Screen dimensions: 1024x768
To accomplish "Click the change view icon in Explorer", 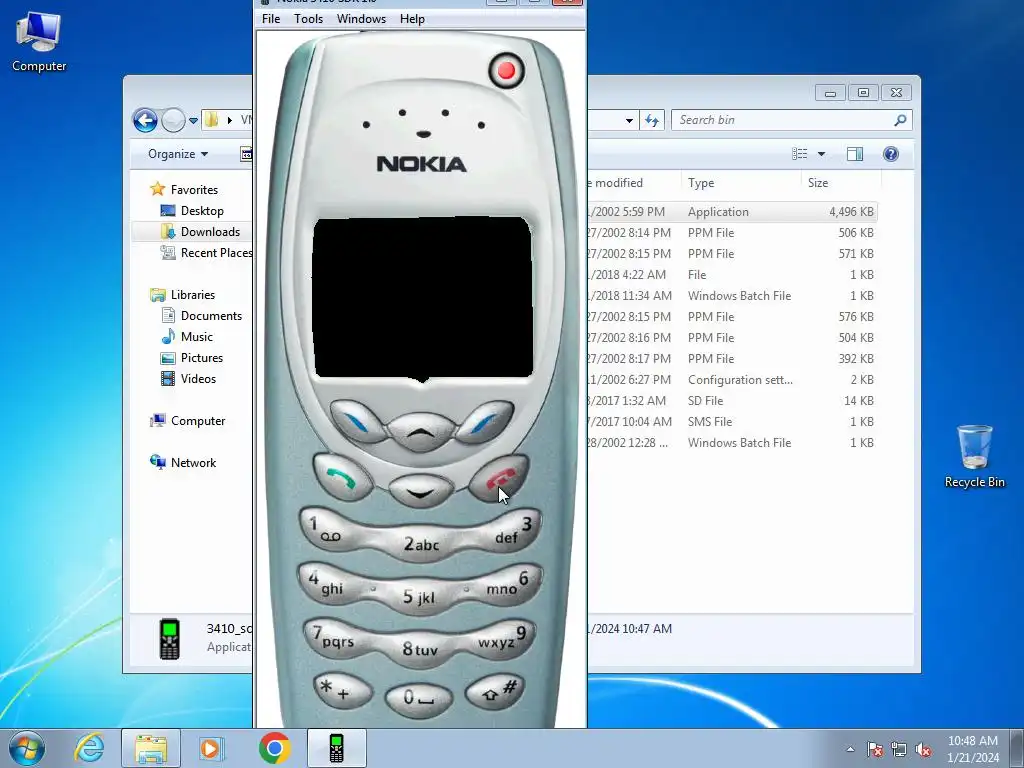I will point(800,154).
